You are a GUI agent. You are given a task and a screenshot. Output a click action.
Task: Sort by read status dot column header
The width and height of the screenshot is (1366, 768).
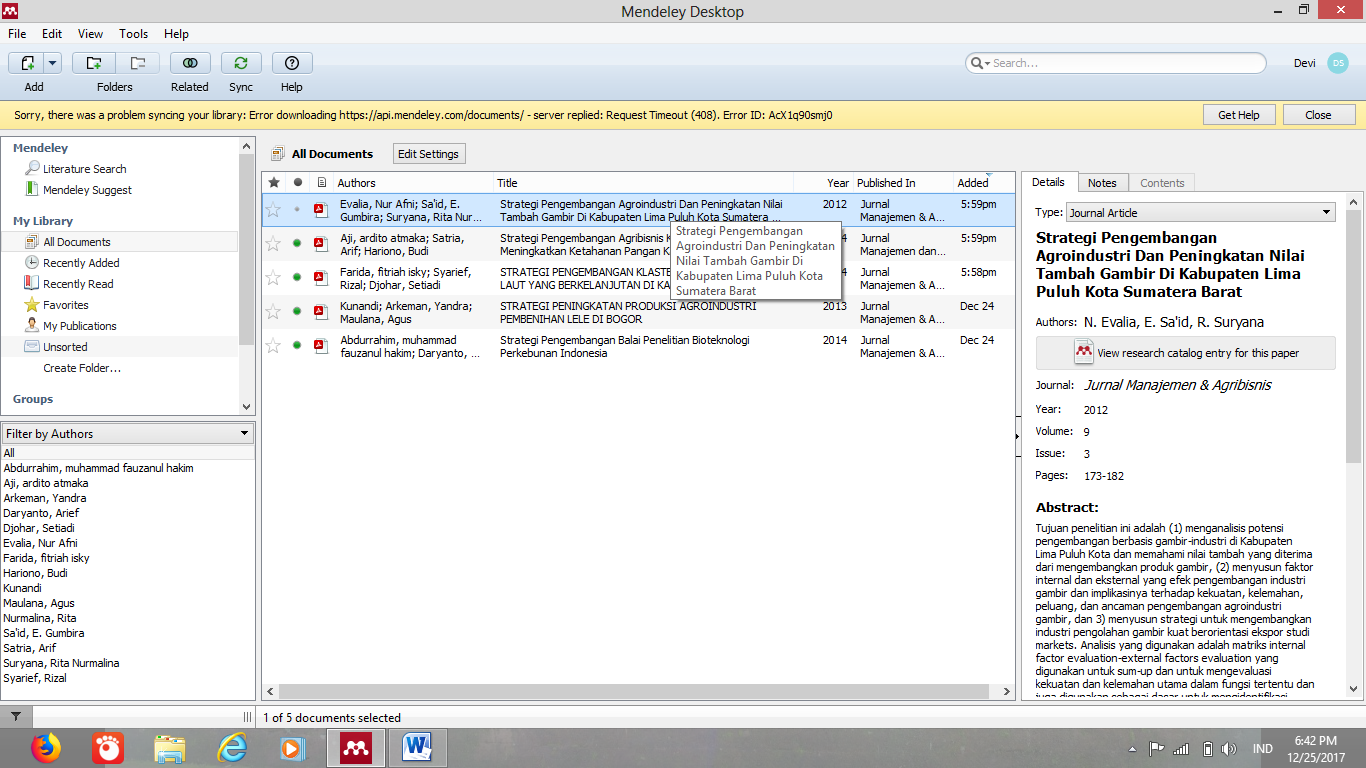(298, 183)
